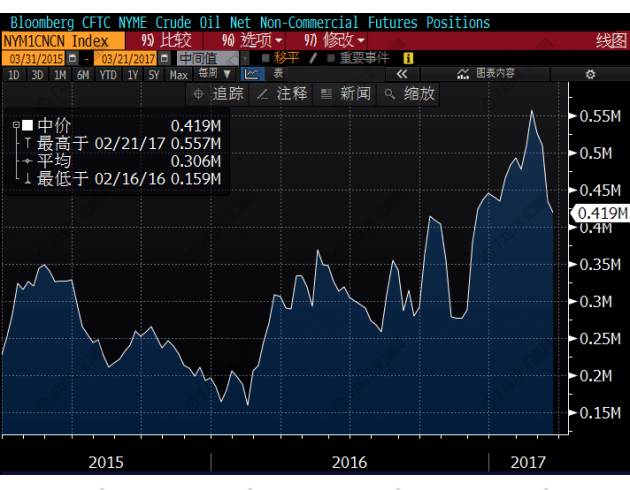Select the 注释 (Annotate) pencil tool
Viewport: 630px width, 490px height.
click(x=282, y=93)
